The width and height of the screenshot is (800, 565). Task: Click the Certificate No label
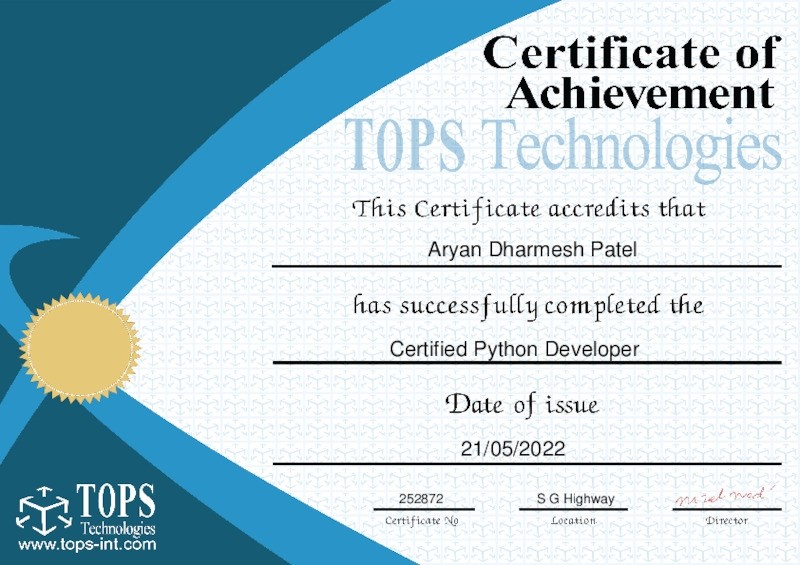point(422,520)
